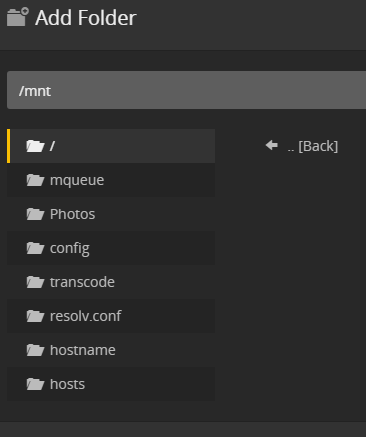
Task: Click the transcode folder icon
Action: pyautogui.click(x=35, y=282)
